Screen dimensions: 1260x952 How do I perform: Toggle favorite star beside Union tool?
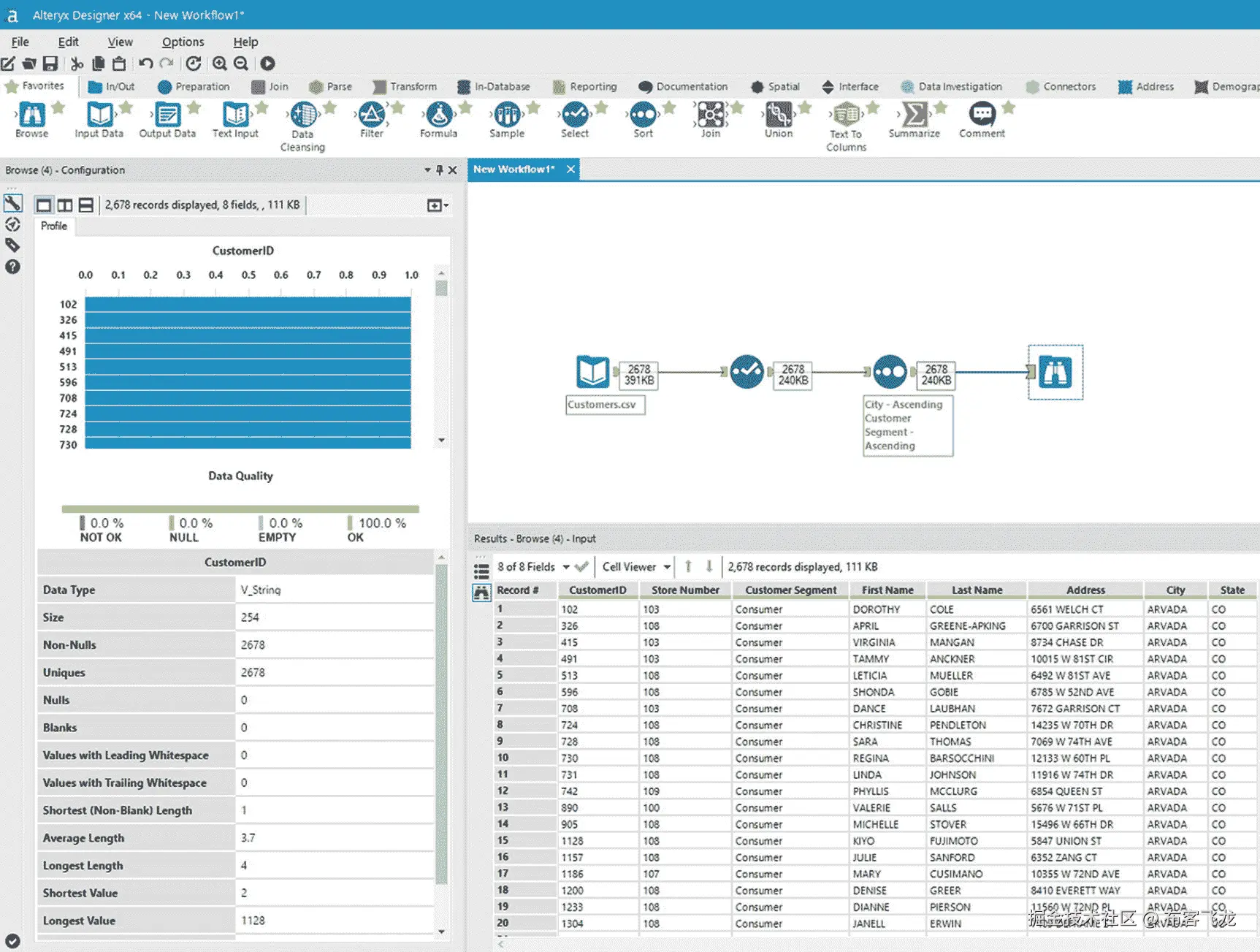(x=805, y=108)
